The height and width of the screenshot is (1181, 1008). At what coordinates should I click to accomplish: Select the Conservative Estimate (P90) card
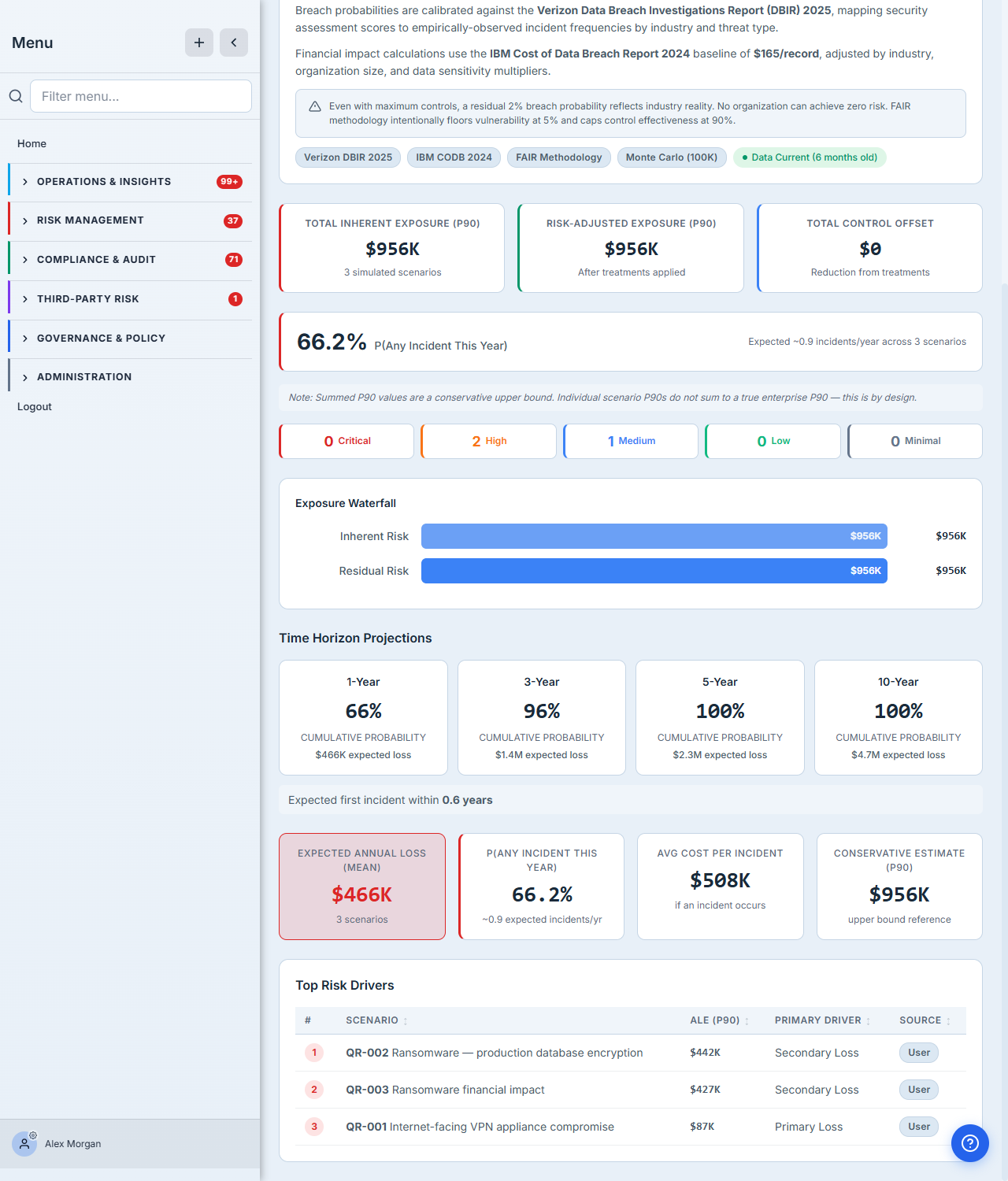(x=899, y=887)
